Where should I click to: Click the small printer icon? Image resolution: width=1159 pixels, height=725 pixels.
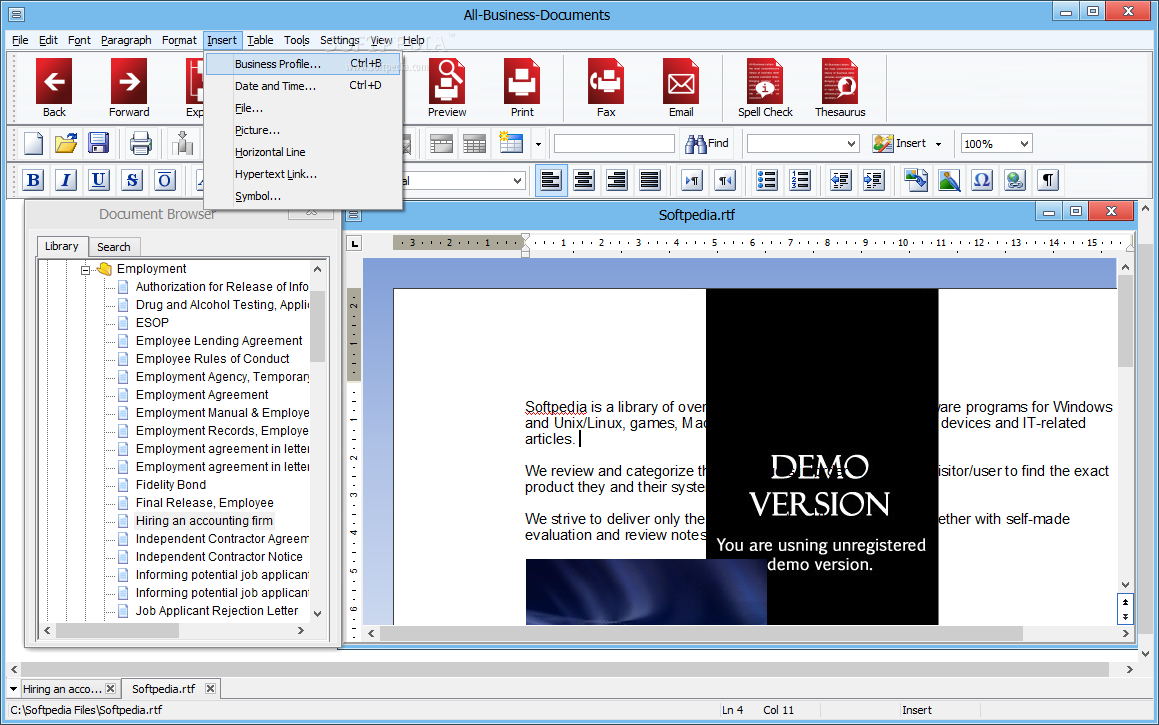140,143
